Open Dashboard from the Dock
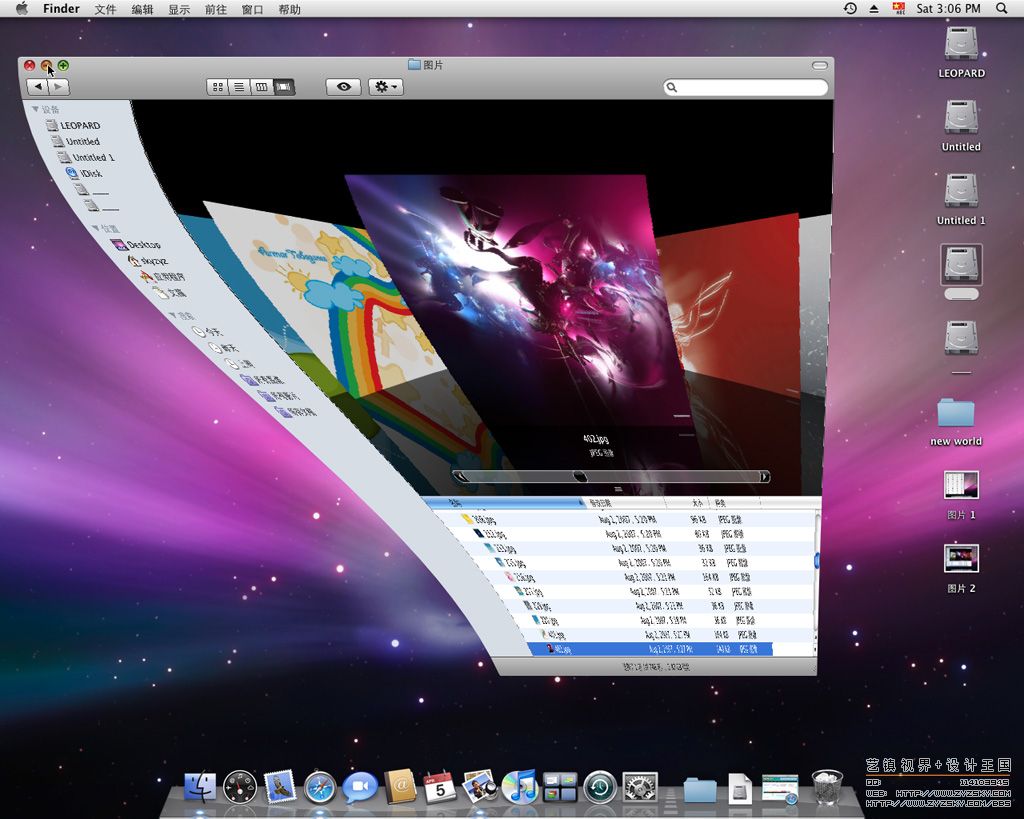 point(240,787)
